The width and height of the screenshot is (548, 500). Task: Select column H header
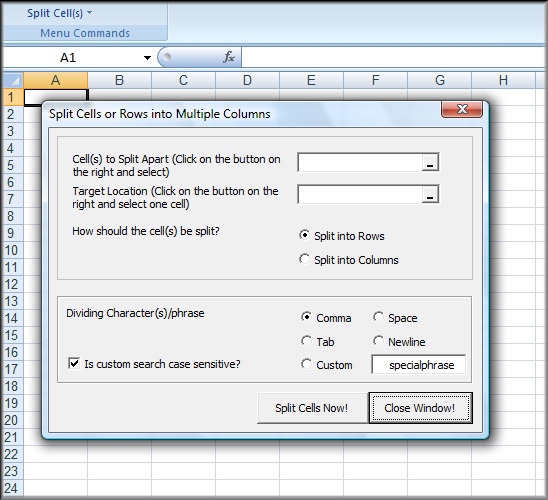tap(503, 80)
